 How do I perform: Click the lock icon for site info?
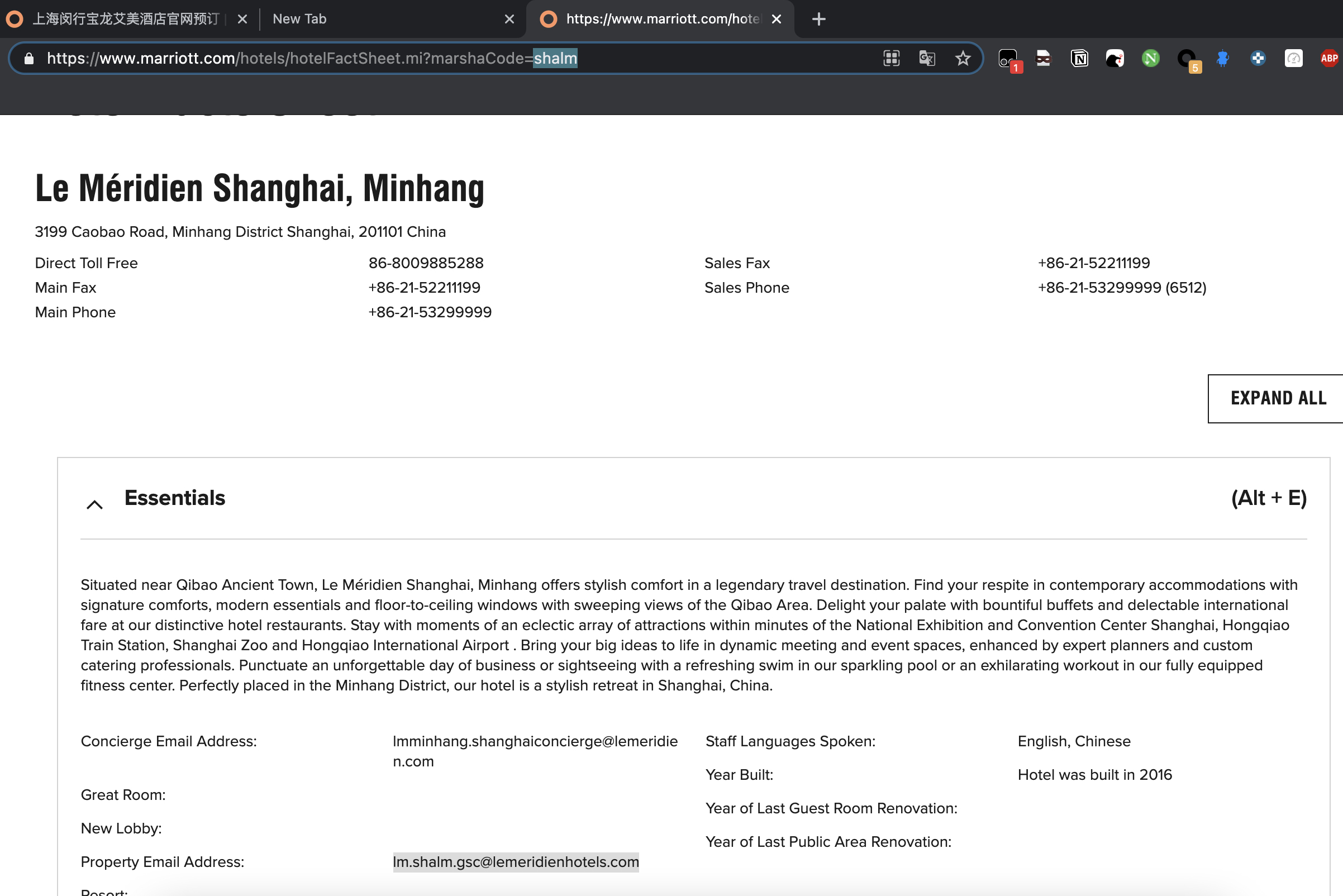[29, 58]
